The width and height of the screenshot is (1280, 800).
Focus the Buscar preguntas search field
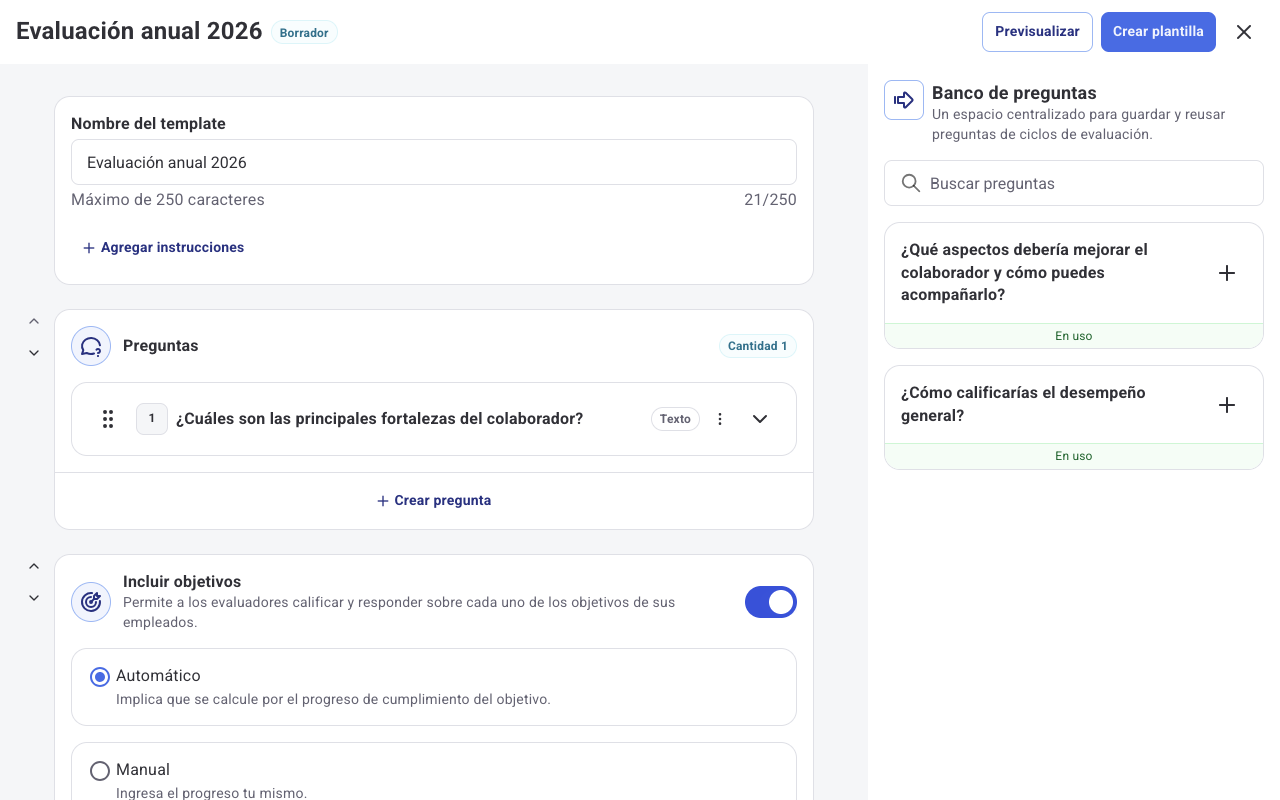pos(1074,183)
